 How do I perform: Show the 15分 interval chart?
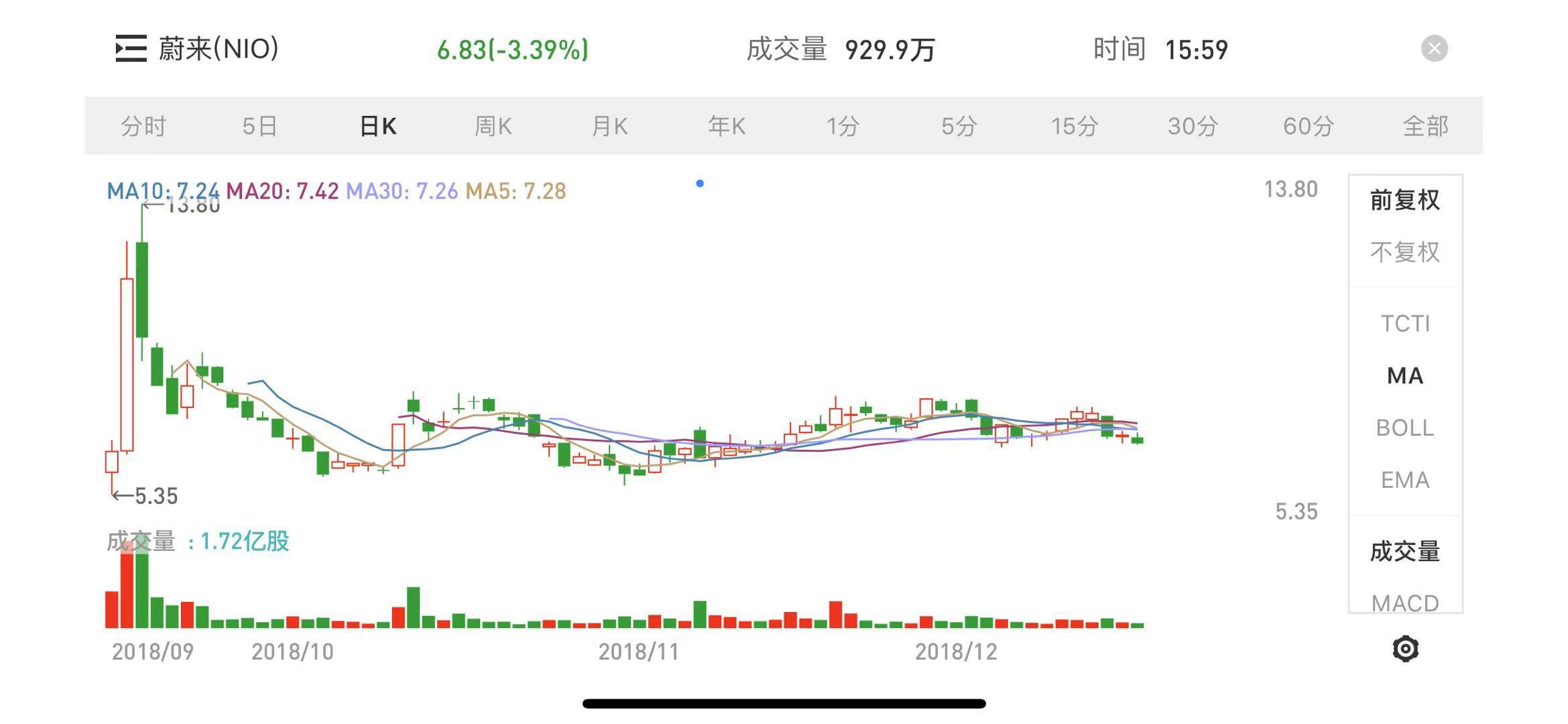tap(1074, 126)
